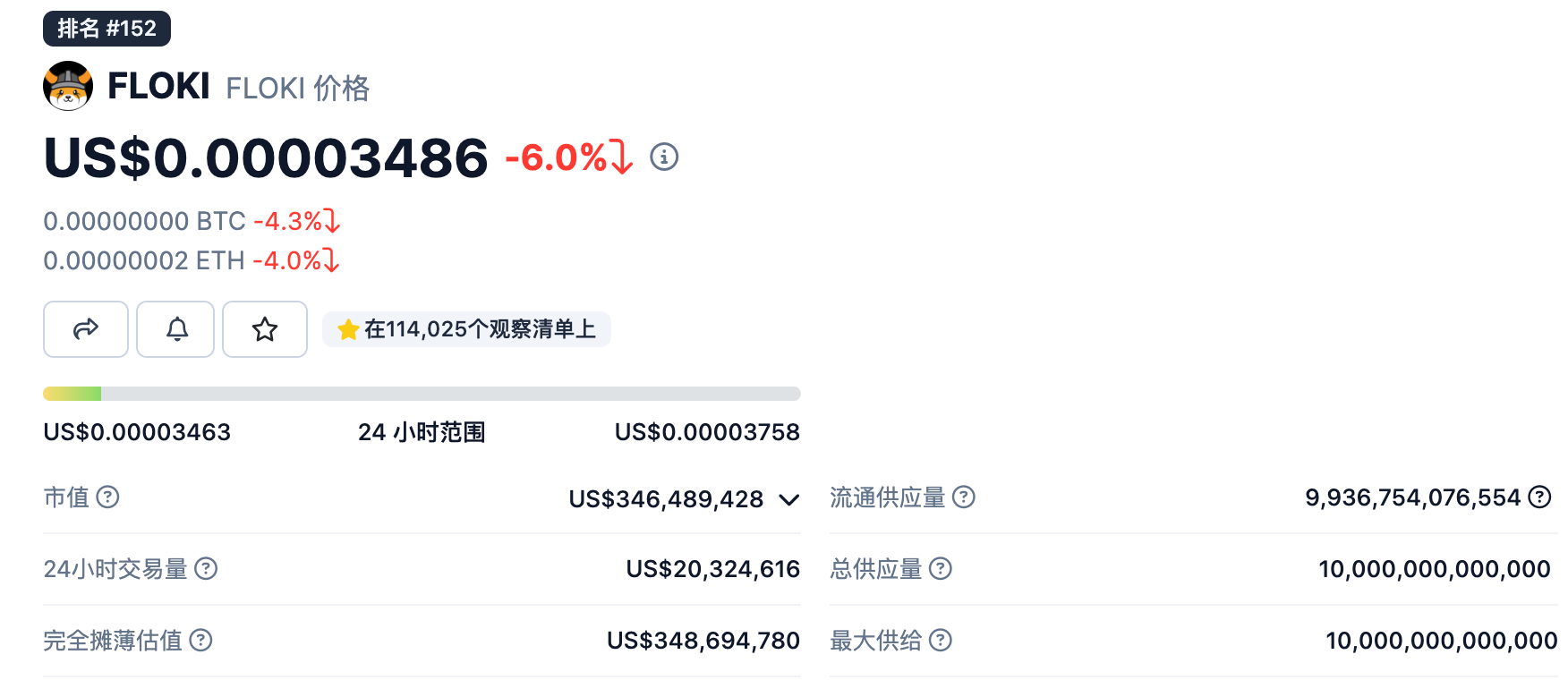Click the help icon next to 完全摊薄估值
Viewport: 1568px width, 680px height.
pos(201,640)
